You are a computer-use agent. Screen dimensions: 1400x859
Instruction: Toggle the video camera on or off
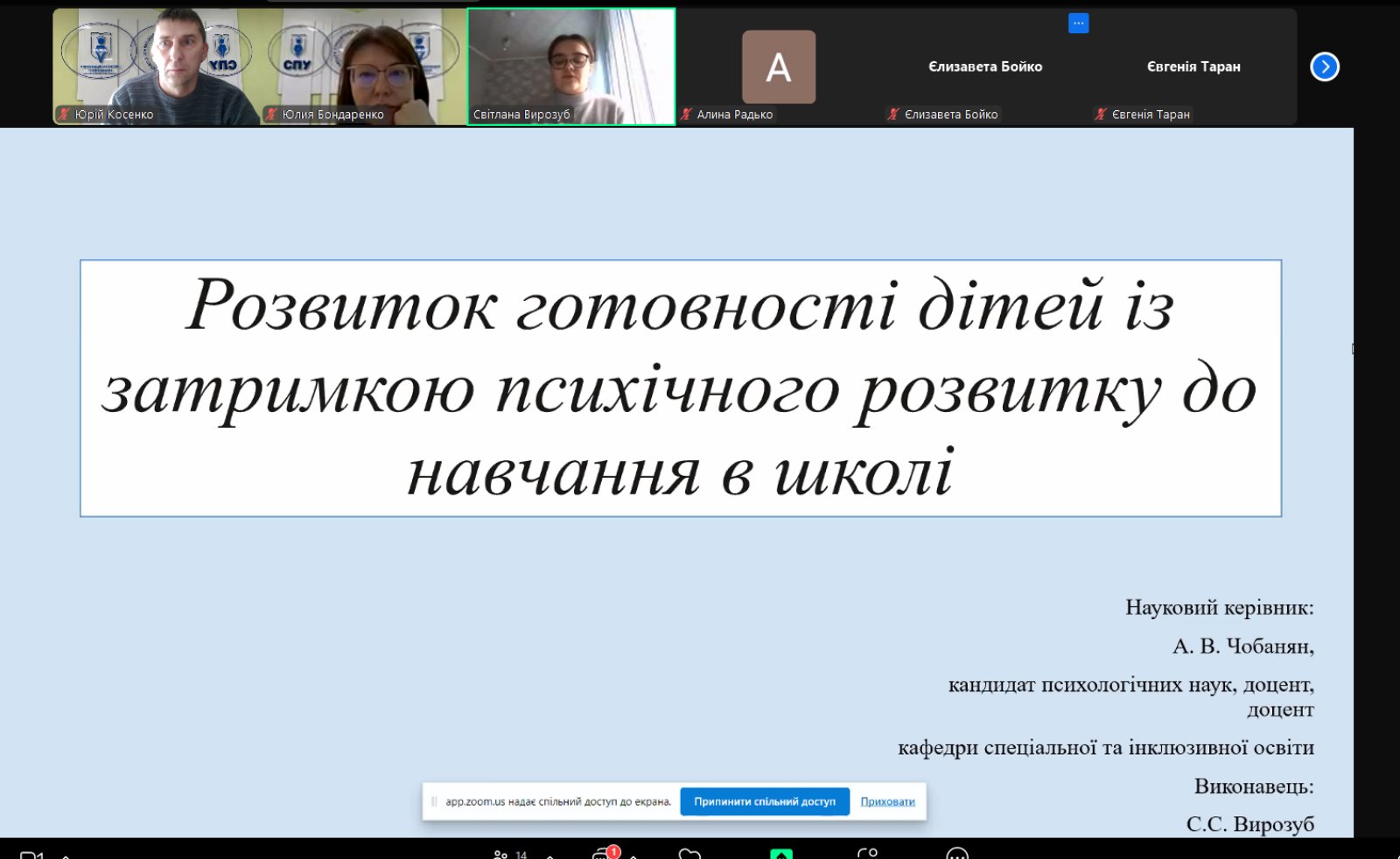31,855
